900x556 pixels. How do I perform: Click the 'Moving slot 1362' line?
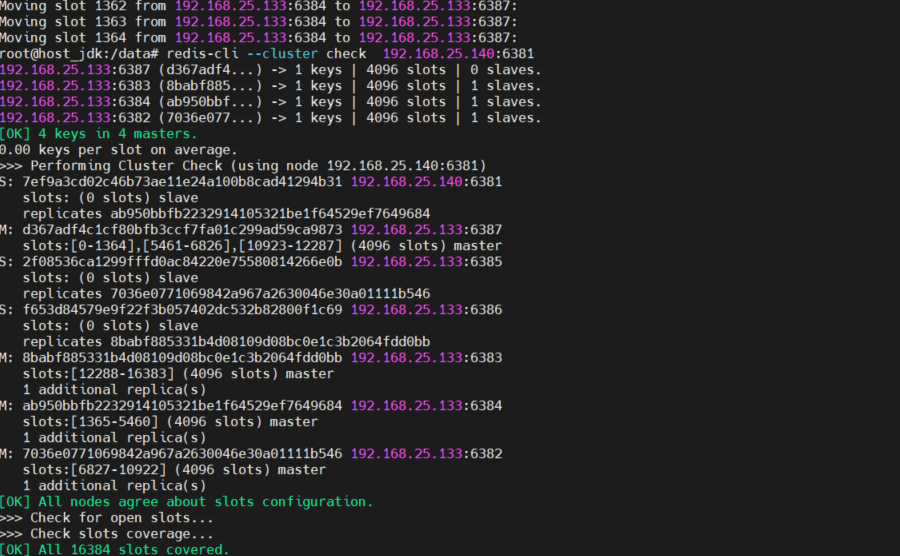point(259,6)
